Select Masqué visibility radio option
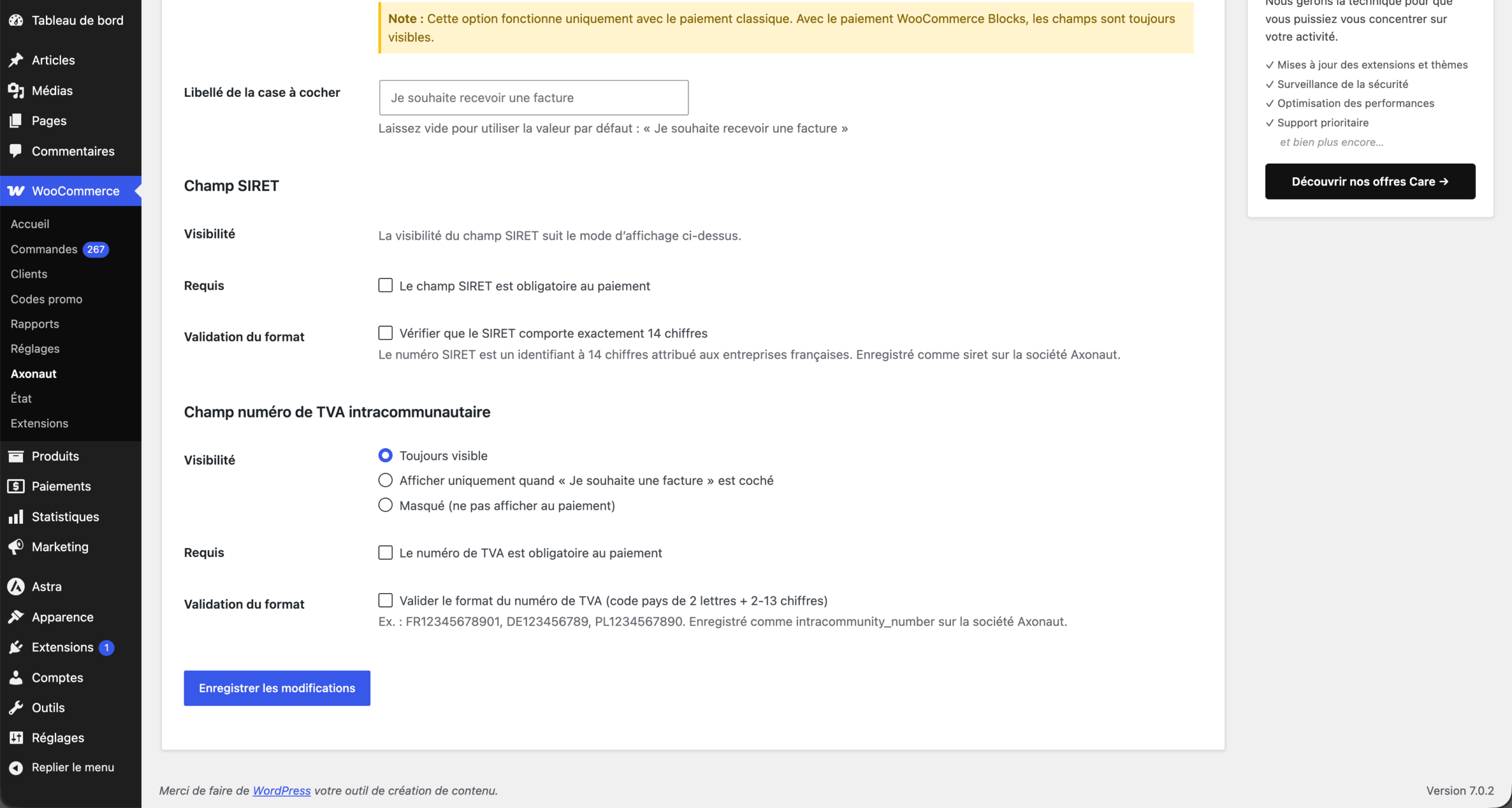 click(x=385, y=506)
